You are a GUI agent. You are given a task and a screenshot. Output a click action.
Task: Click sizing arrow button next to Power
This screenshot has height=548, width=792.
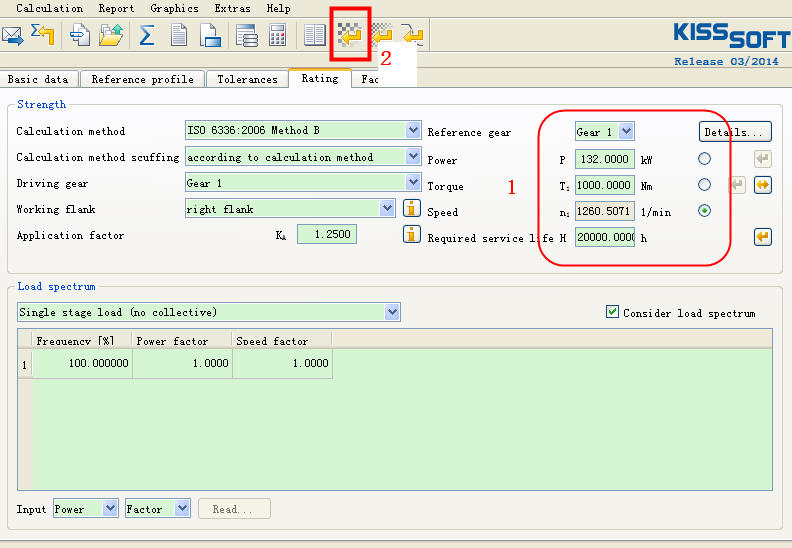point(762,159)
